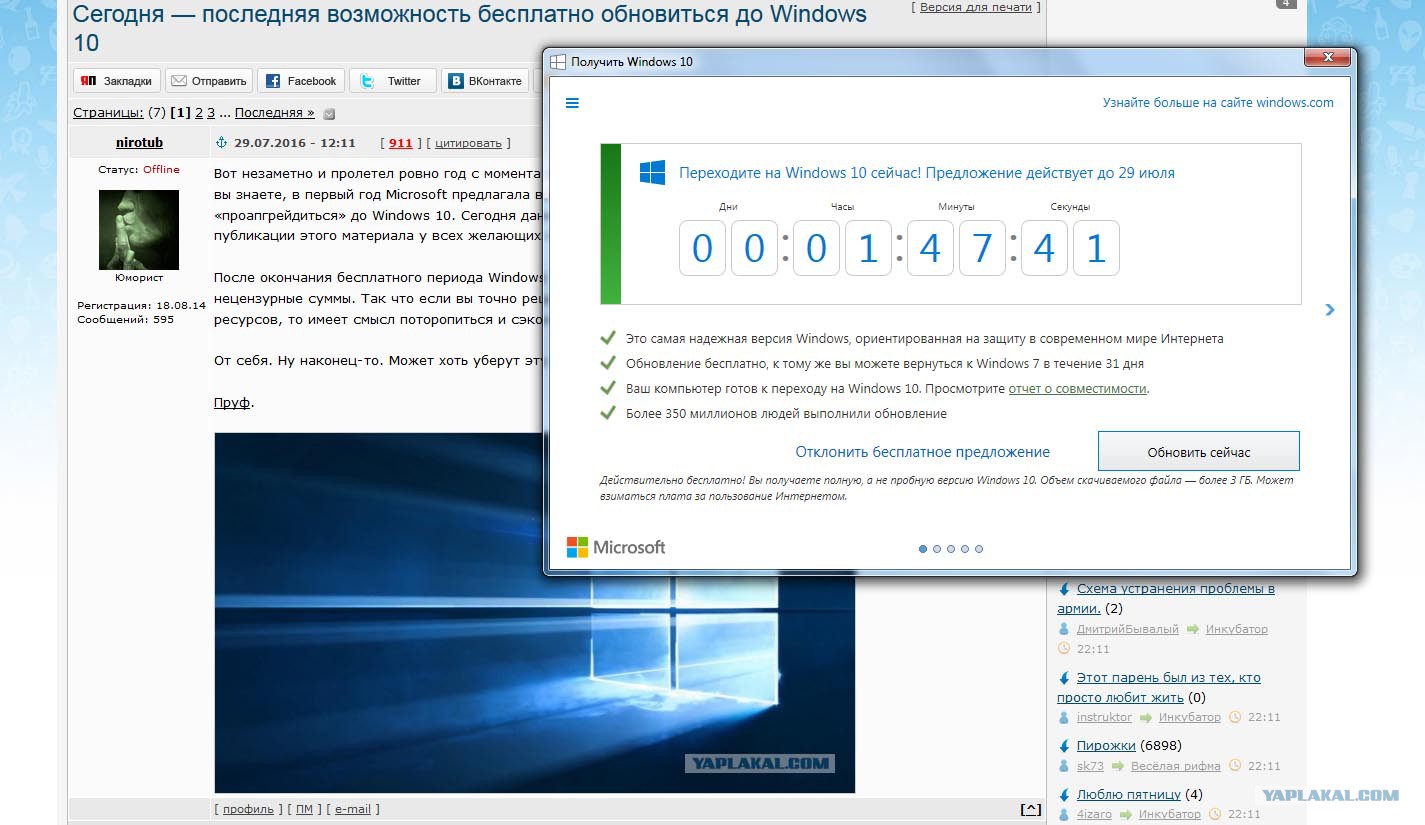Click the Windows logo beside the upgrade offer heading

coord(653,173)
